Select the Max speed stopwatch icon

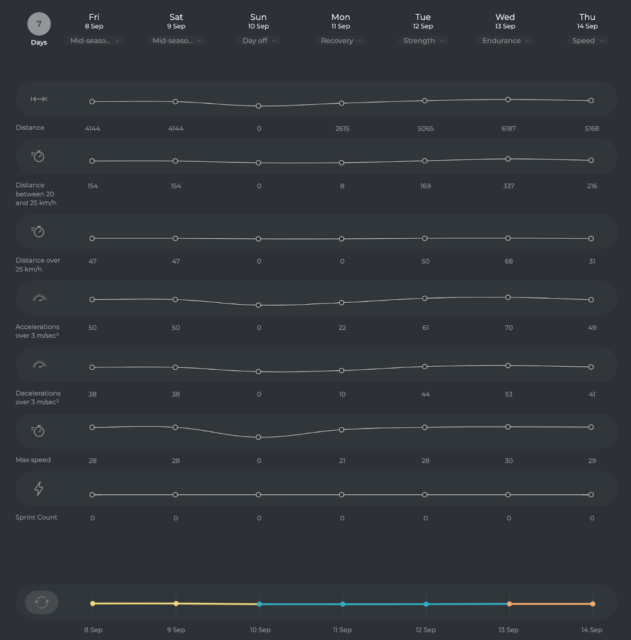pos(39,430)
